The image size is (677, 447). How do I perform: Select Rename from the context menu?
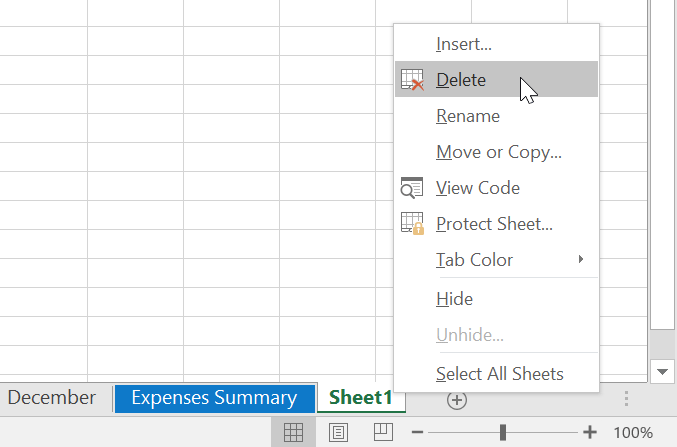468,116
